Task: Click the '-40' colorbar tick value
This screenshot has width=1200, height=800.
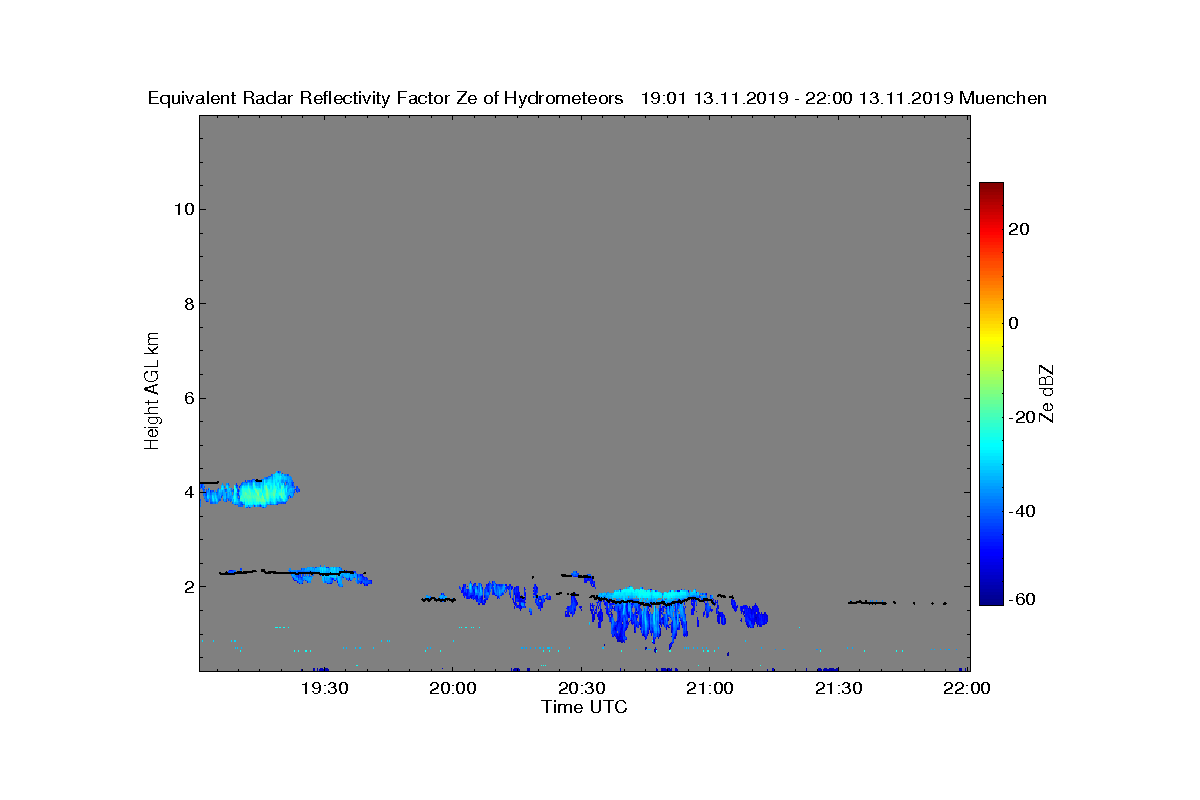Action: click(x=1022, y=511)
